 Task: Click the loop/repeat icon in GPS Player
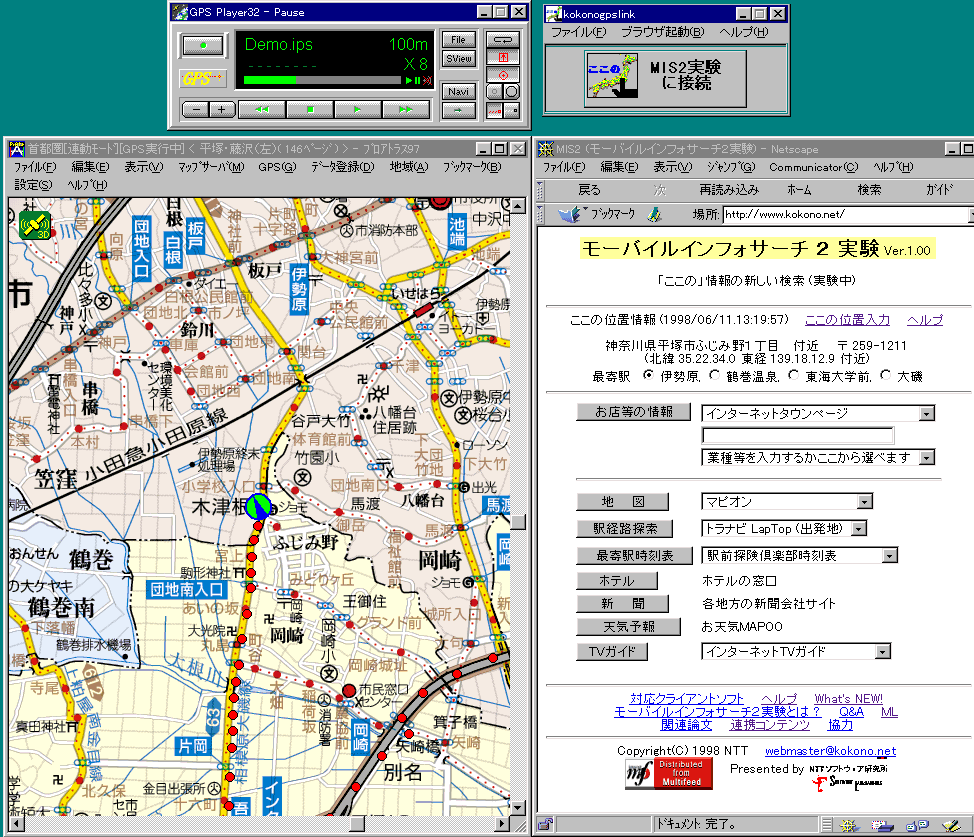503,39
